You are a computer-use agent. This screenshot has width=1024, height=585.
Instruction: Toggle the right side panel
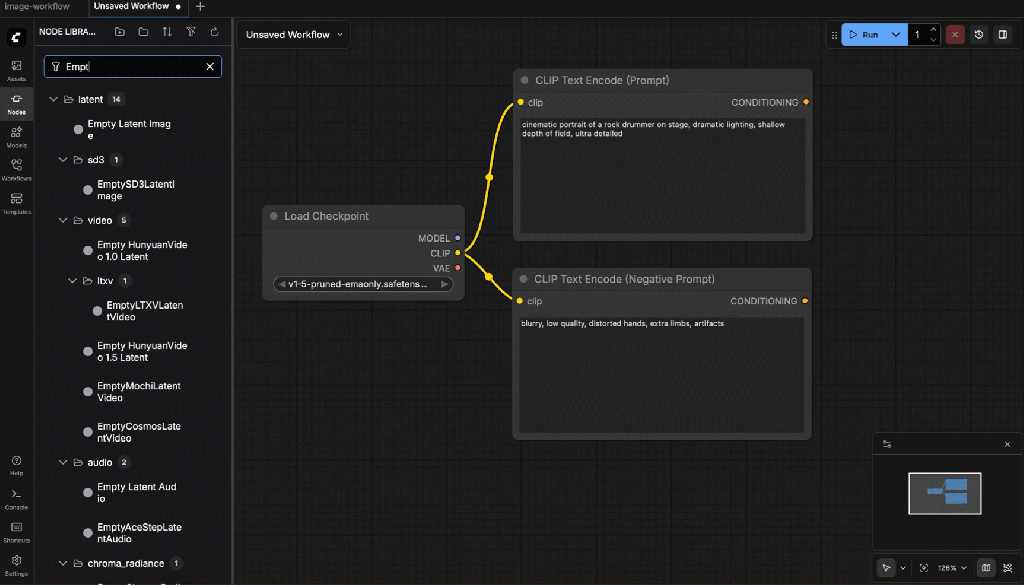pyautogui.click(x=1003, y=35)
